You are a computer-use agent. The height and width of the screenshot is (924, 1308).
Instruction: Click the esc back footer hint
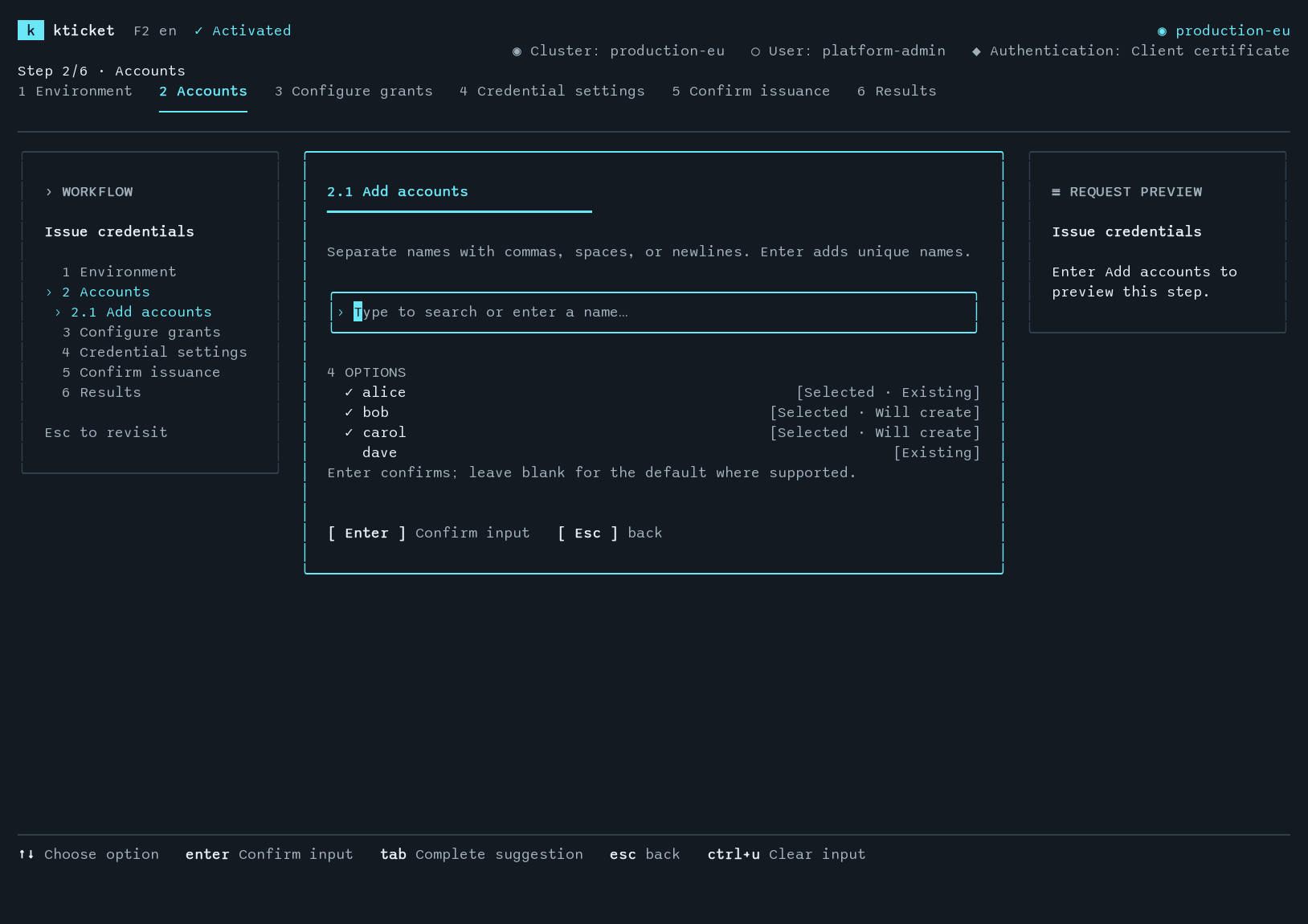pos(645,854)
